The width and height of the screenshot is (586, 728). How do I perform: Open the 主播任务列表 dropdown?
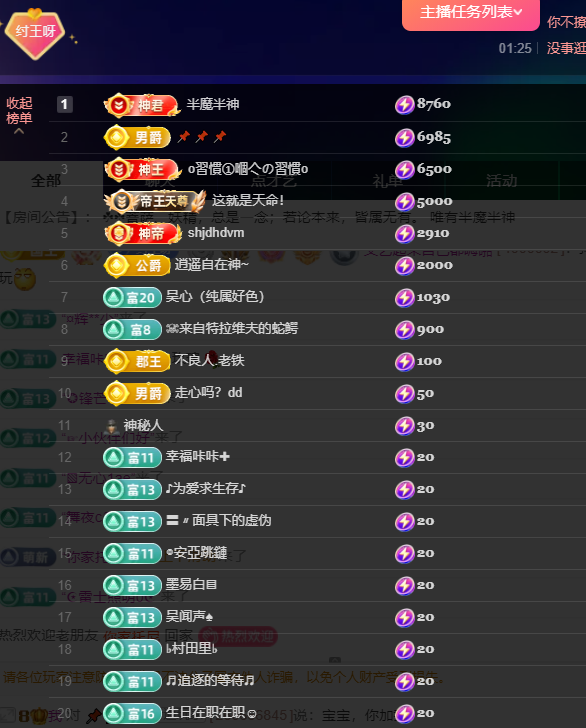pyautogui.click(x=470, y=13)
